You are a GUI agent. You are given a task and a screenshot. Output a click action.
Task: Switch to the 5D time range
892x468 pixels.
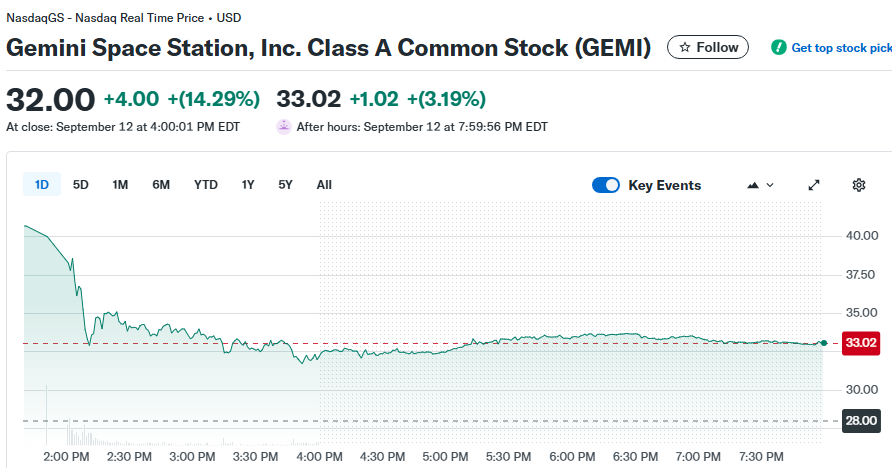point(81,185)
